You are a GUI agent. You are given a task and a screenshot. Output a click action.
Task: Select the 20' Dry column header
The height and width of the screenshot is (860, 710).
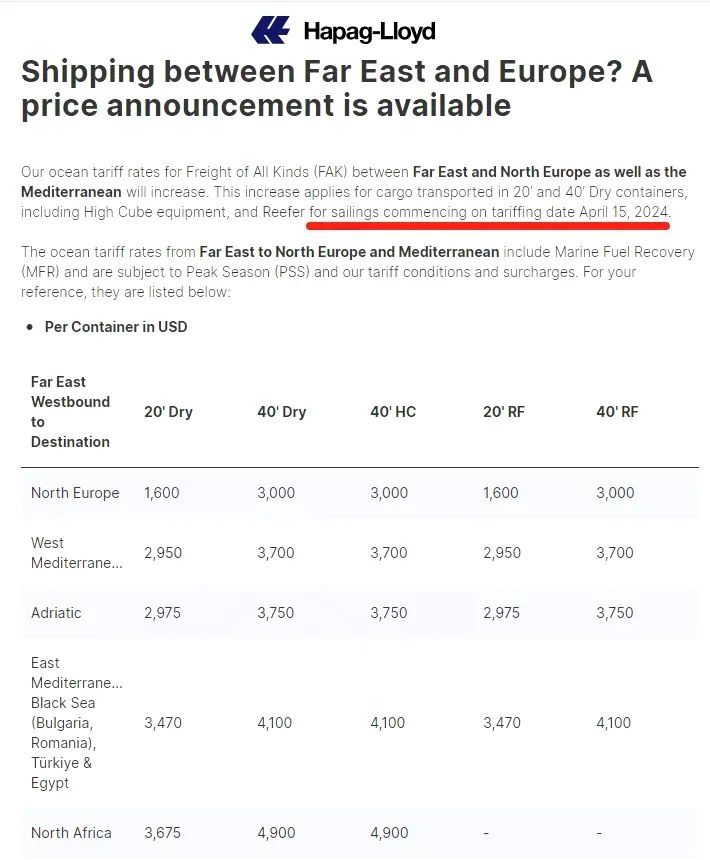168,412
